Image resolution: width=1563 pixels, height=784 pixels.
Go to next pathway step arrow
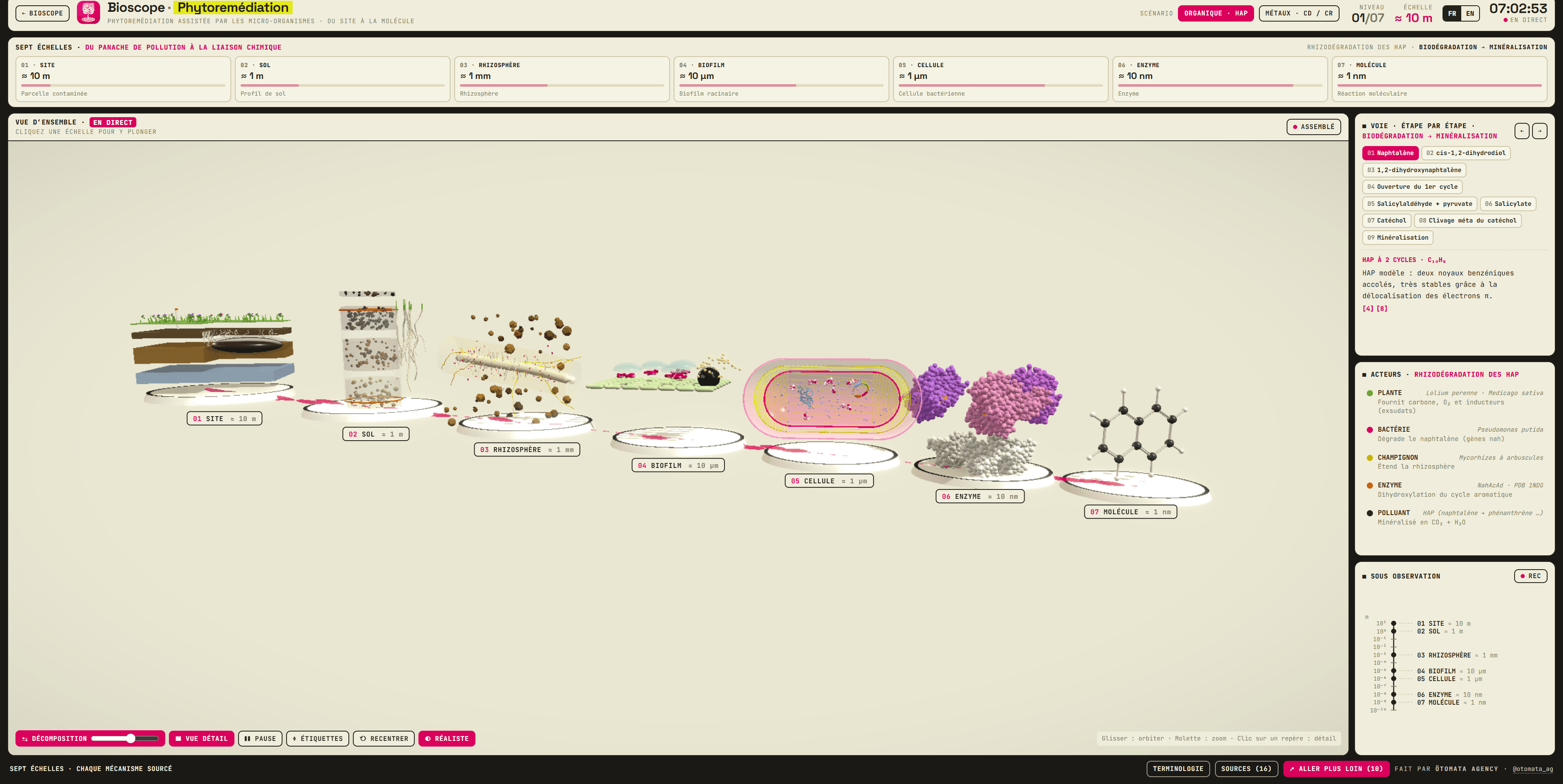click(x=1540, y=131)
